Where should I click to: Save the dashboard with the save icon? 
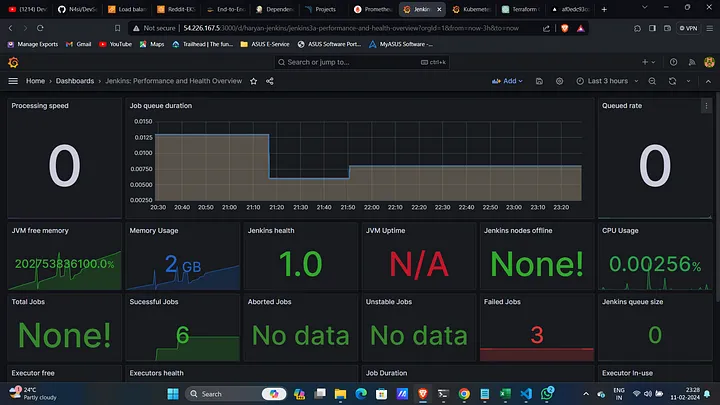(x=539, y=81)
